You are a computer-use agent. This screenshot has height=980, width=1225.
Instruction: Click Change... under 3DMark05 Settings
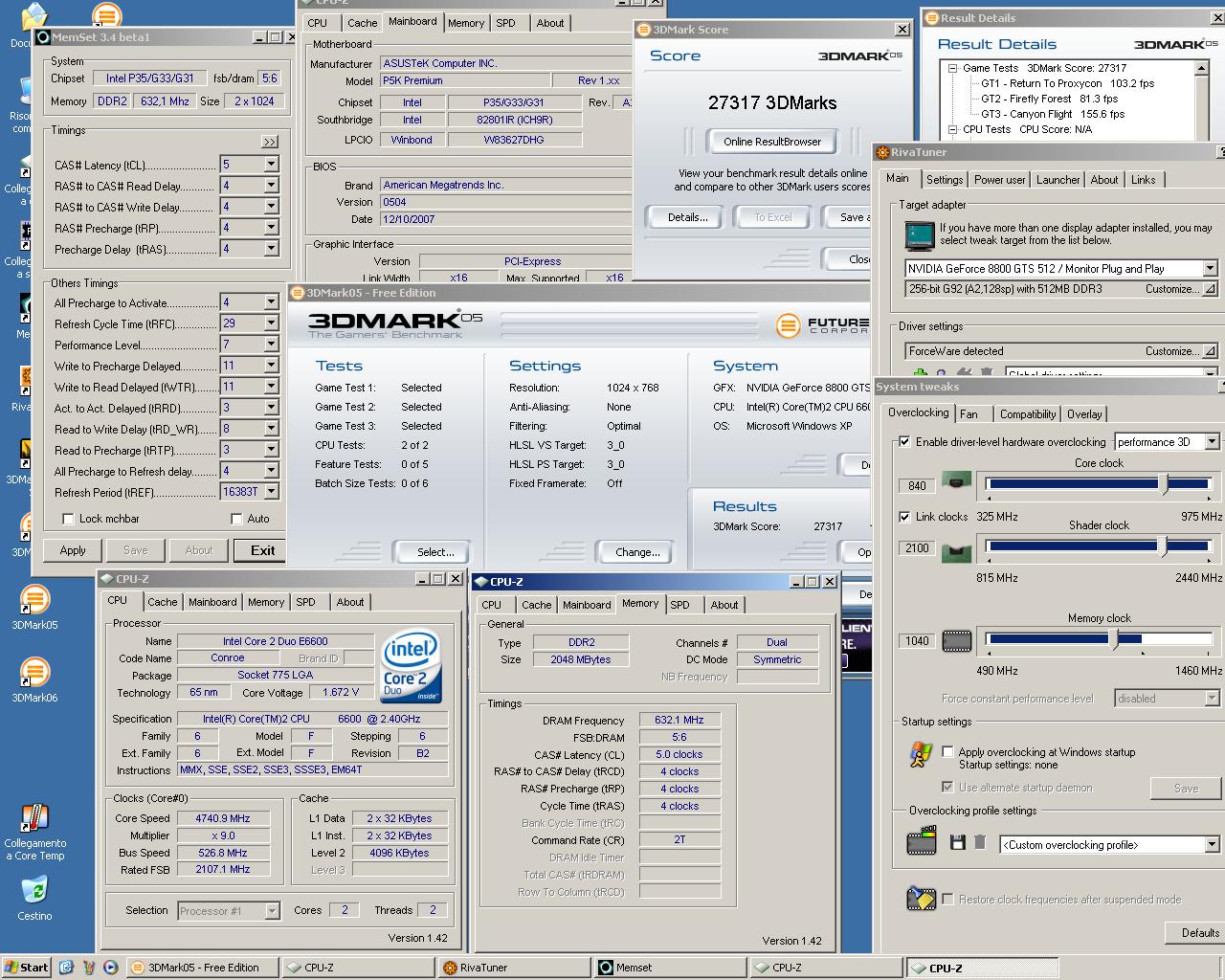click(637, 552)
